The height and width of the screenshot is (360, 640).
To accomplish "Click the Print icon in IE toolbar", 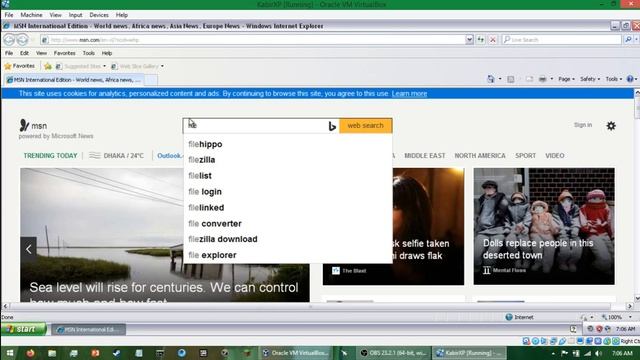I will (542, 79).
